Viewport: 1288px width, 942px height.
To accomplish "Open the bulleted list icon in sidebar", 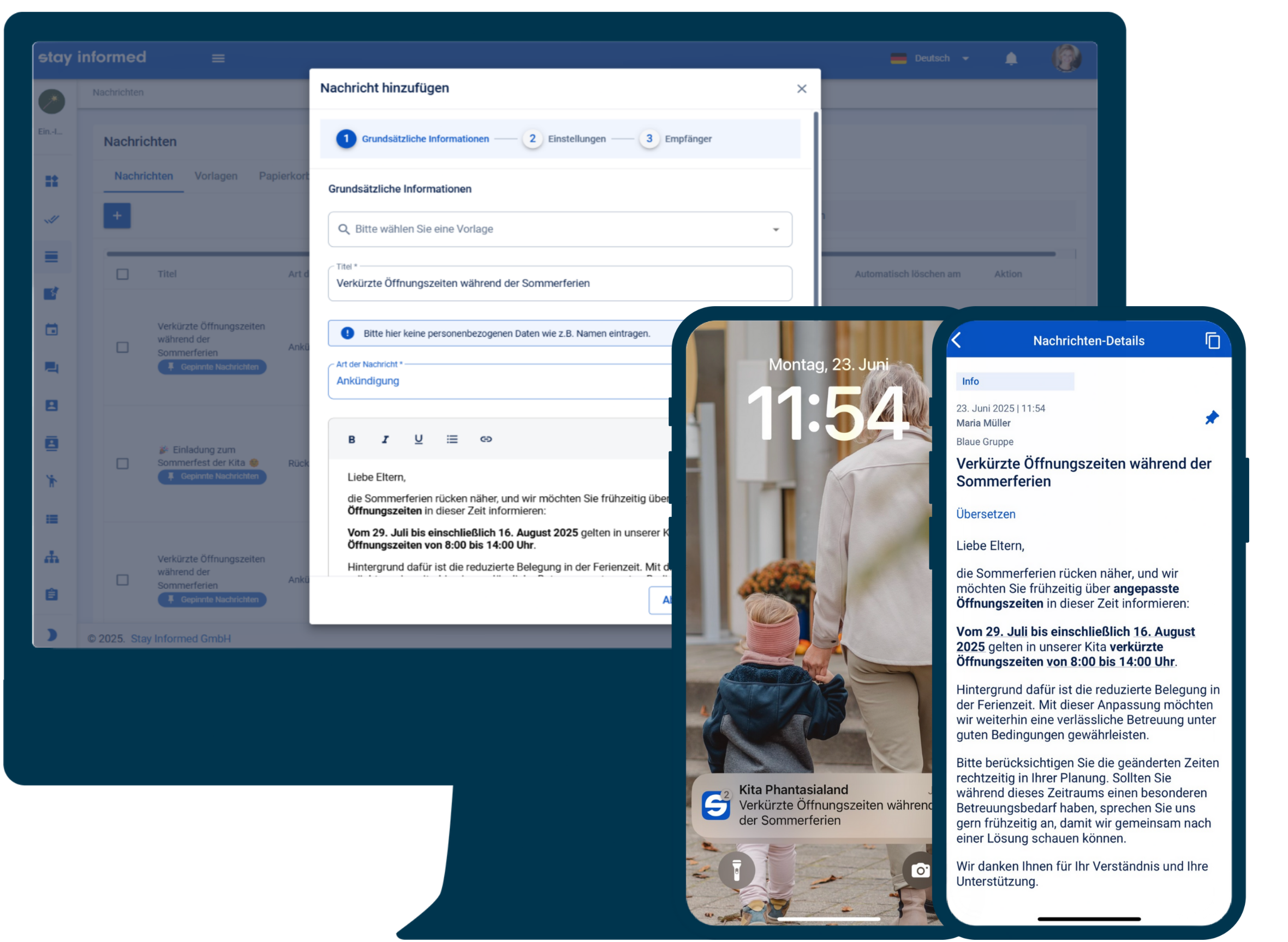I will pyautogui.click(x=51, y=519).
